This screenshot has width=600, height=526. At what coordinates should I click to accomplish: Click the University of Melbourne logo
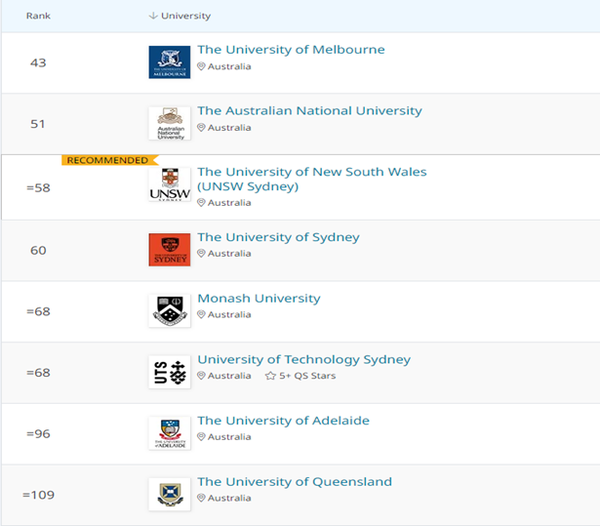pos(168,62)
